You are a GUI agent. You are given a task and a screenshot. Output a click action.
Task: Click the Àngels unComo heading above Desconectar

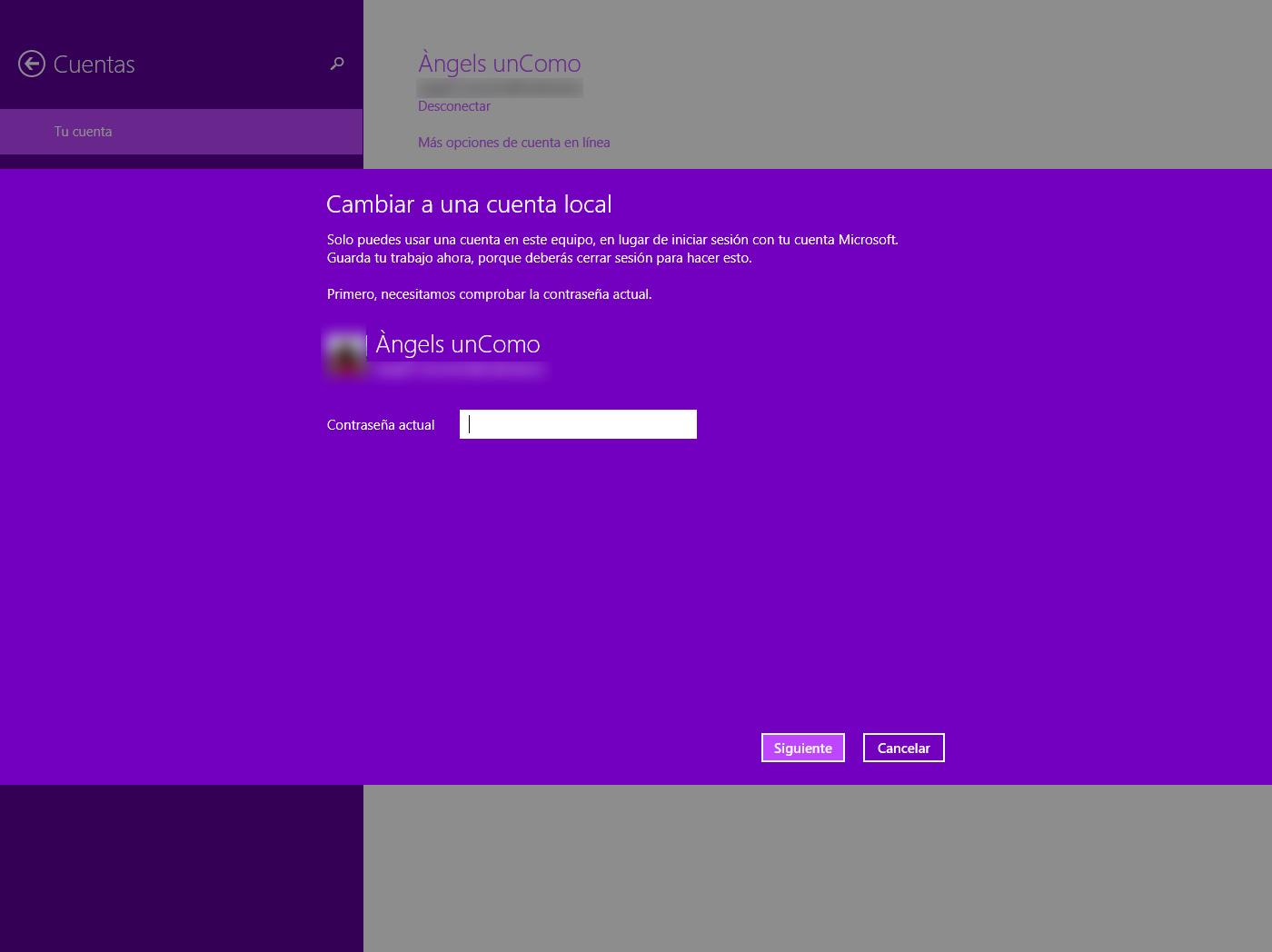(x=499, y=64)
